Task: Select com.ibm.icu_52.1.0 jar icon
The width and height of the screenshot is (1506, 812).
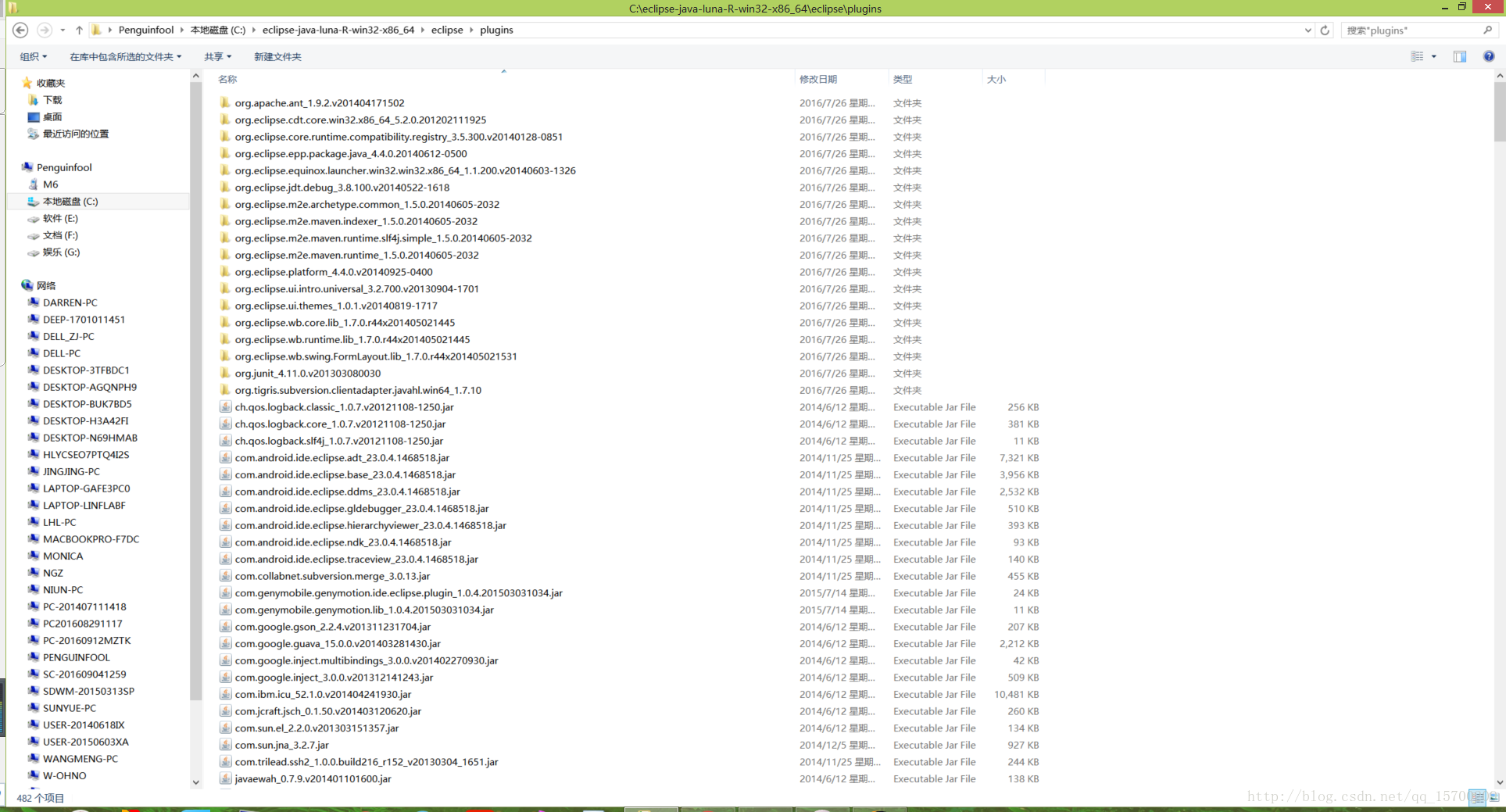Action: pyautogui.click(x=225, y=694)
